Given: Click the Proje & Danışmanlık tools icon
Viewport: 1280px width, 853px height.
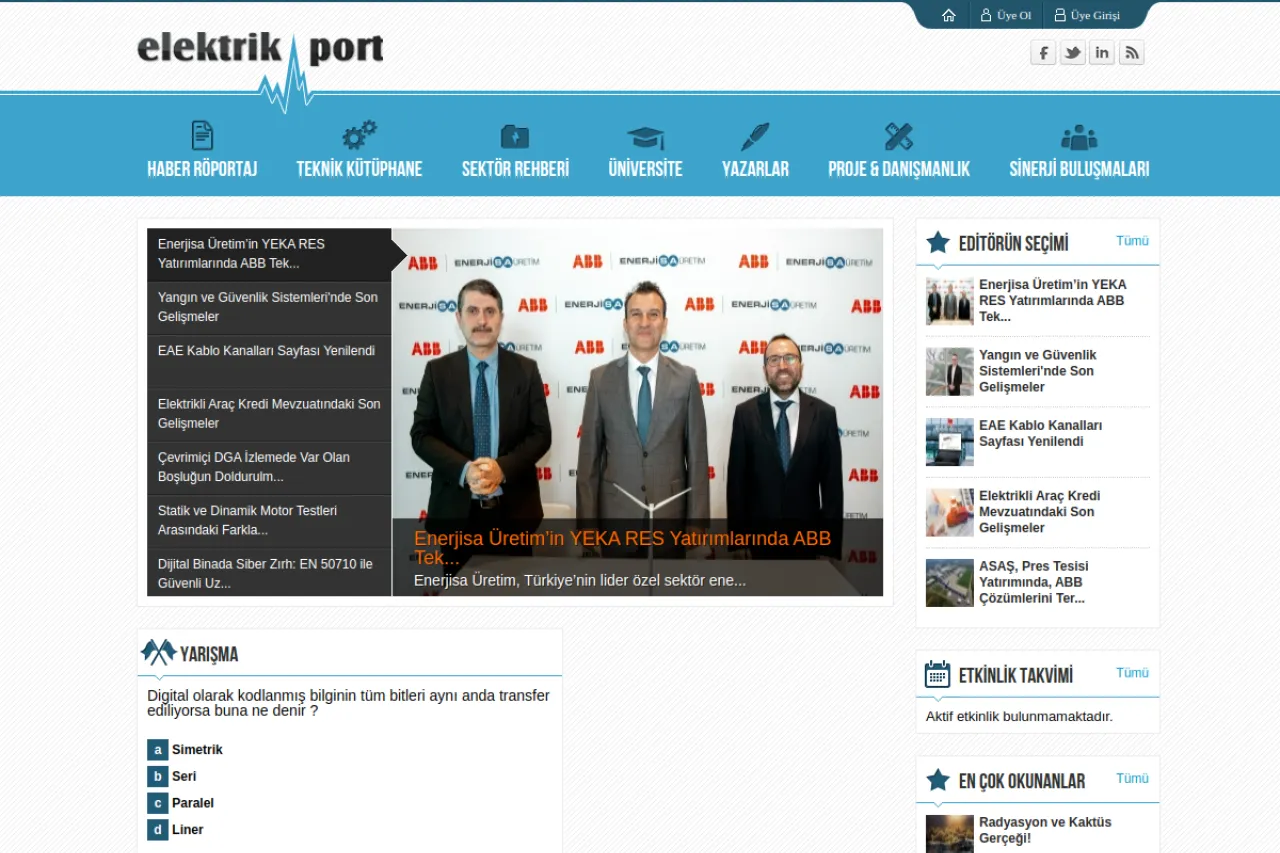Looking at the screenshot, I should [899, 136].
